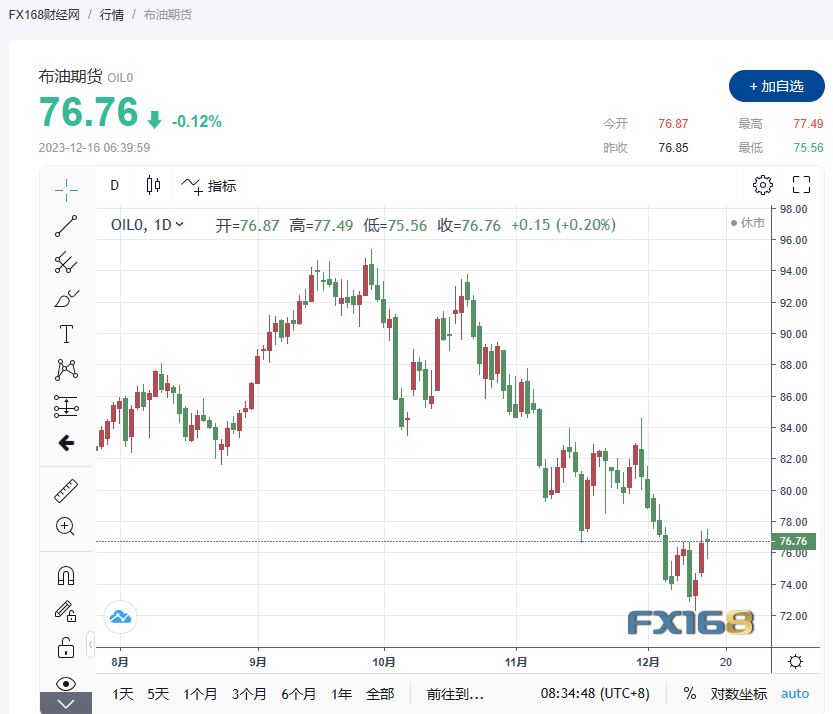Select the ruler measure tool
This screenshot has height=714, width=833.
[66, 490]
